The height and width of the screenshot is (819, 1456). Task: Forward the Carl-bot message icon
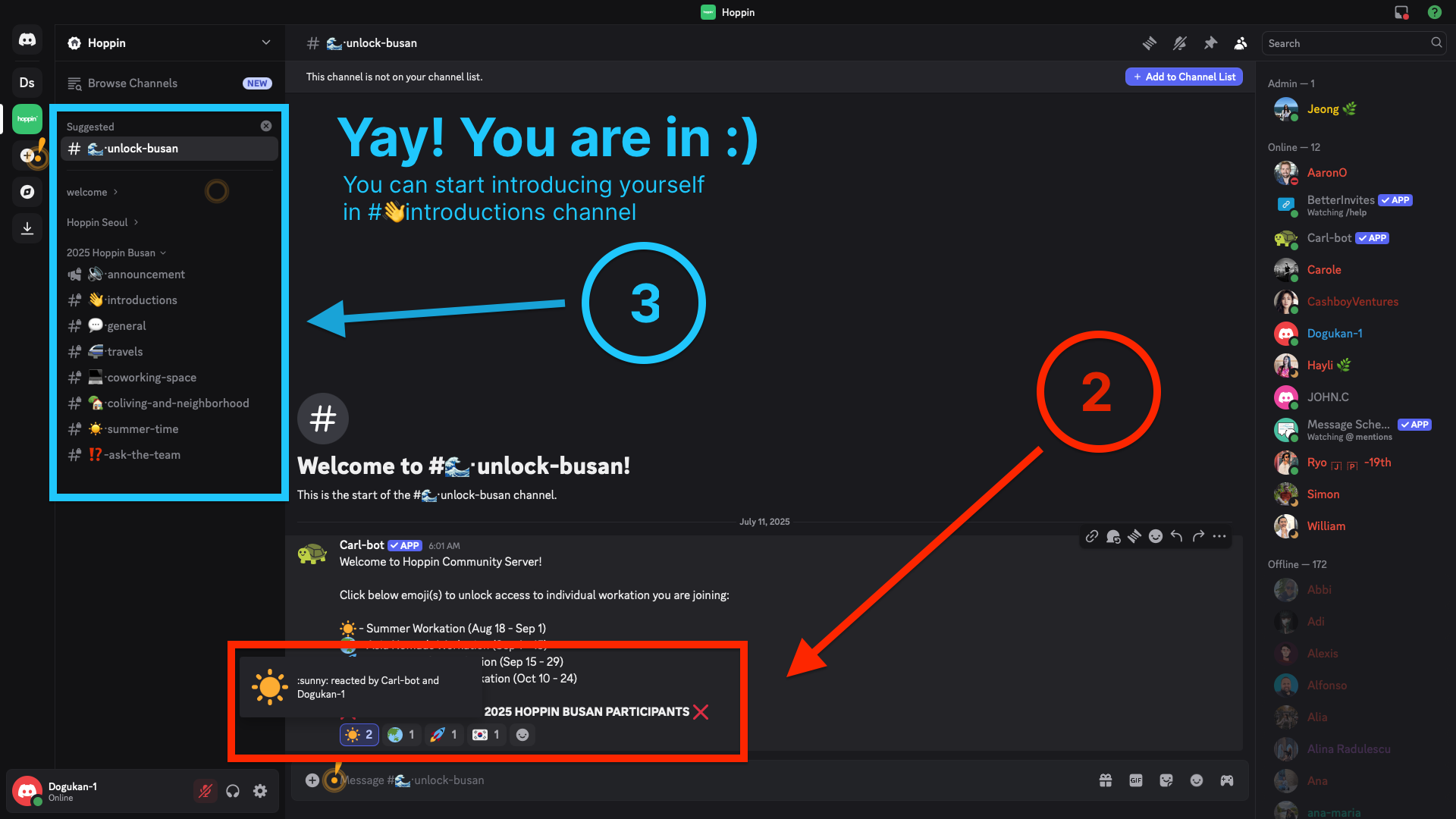tap(1198, 536)
